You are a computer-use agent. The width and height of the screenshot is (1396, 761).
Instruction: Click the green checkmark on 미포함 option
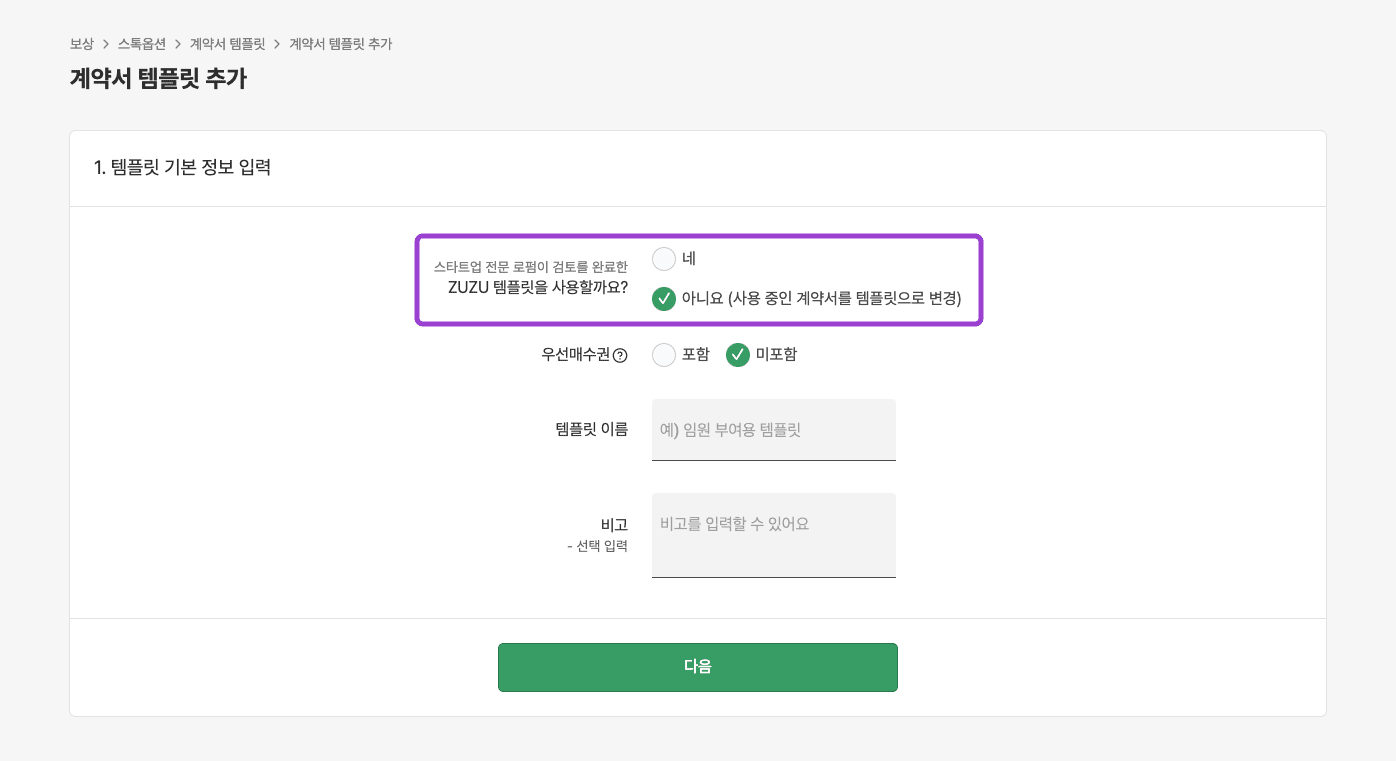point(738,354)
